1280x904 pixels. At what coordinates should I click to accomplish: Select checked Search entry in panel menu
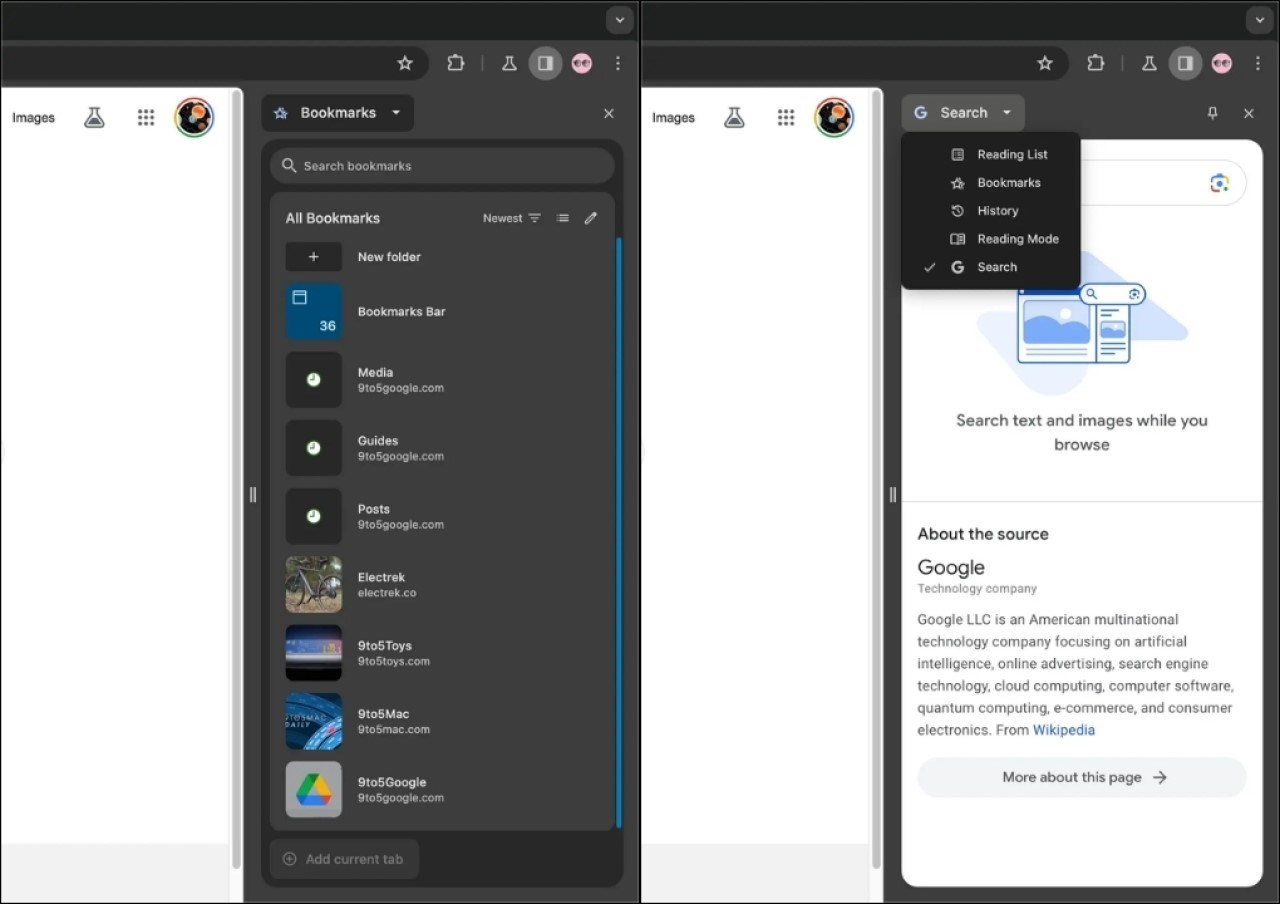[991, 267]
